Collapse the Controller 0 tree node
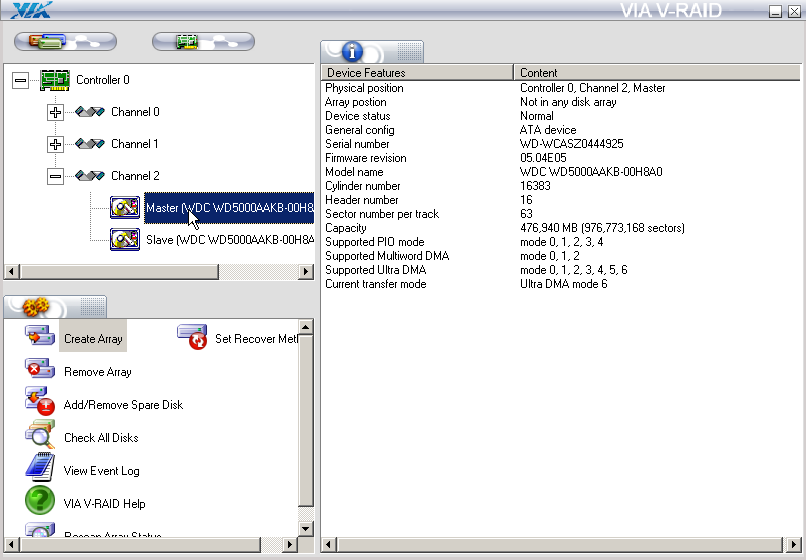Viewport: 806px width, 560px height. (x=20, y=80)
